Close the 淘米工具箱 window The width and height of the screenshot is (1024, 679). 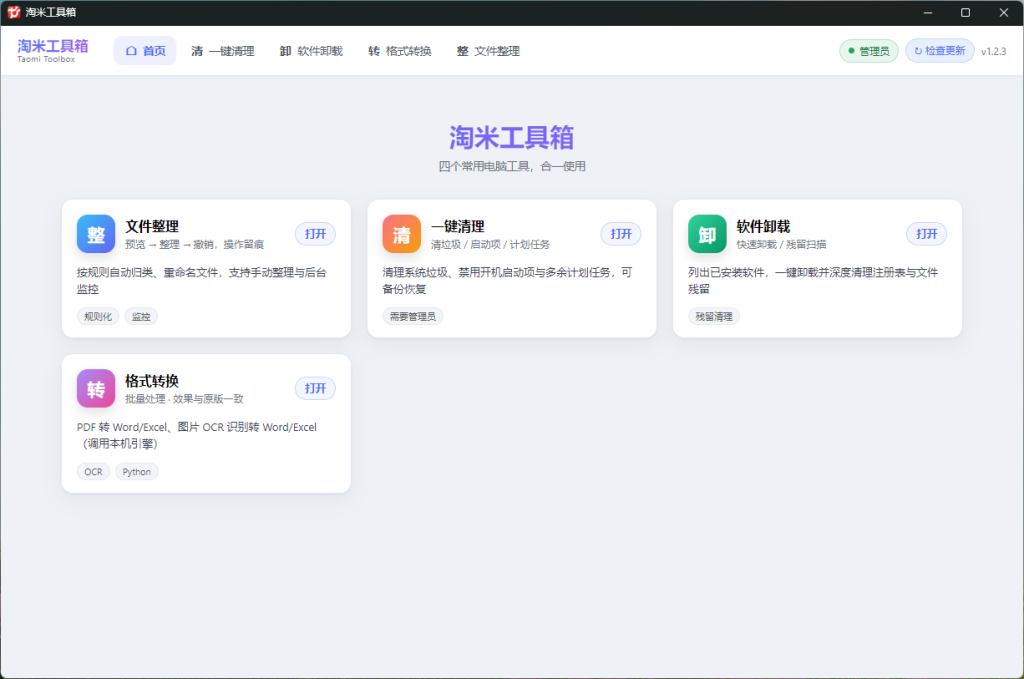pyautogui.click(x=1004, y=12)
